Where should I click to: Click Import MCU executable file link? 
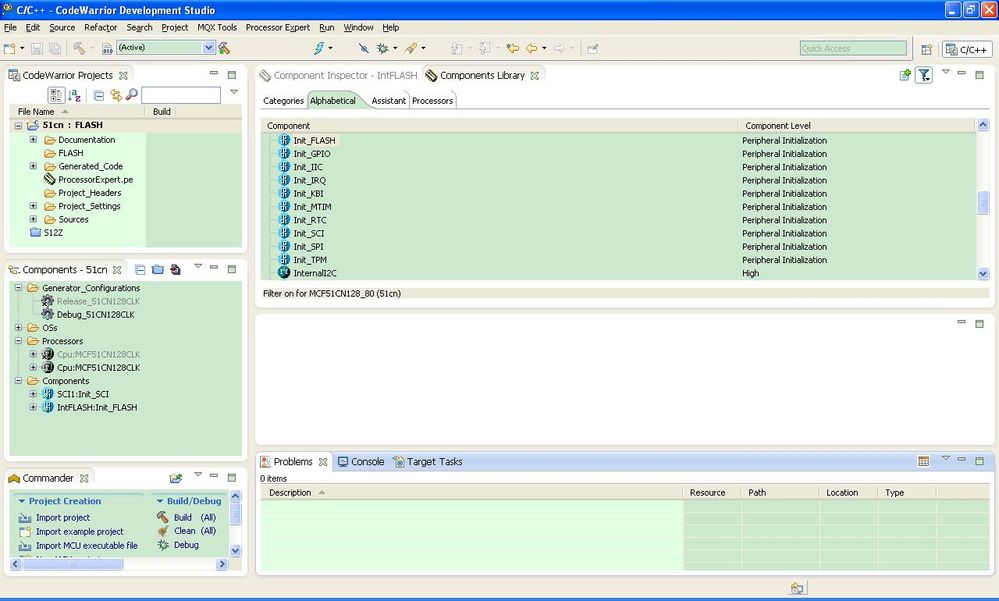coord(87,546)
